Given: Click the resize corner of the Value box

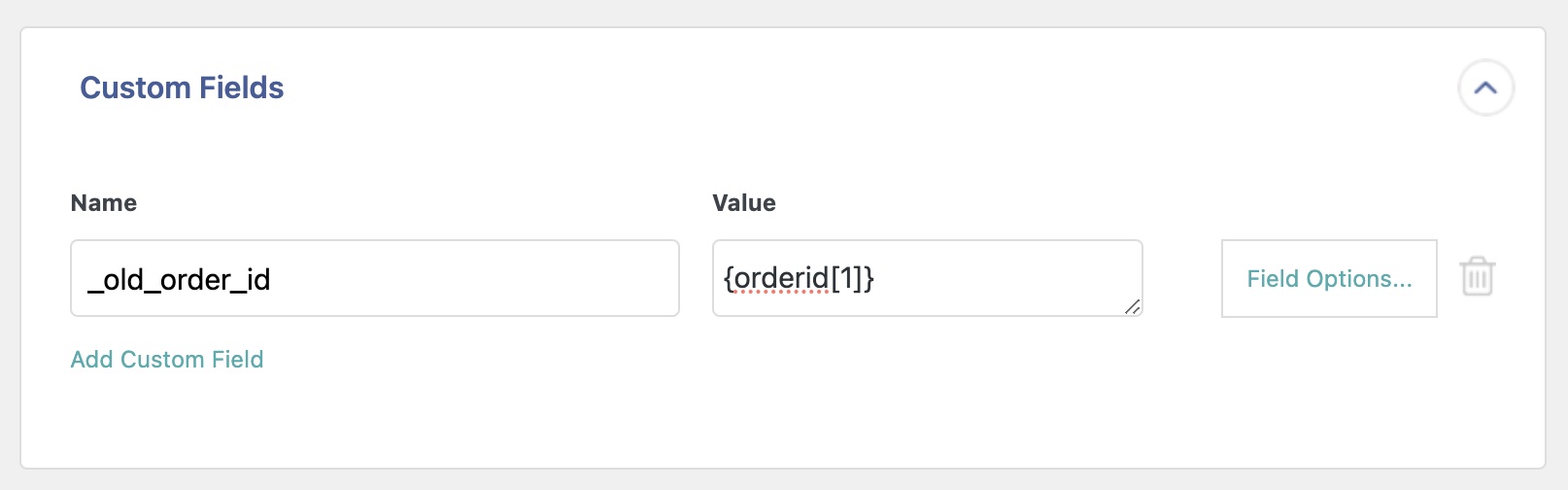Looking at the screenshot, I should click(x=1132, y=306).
